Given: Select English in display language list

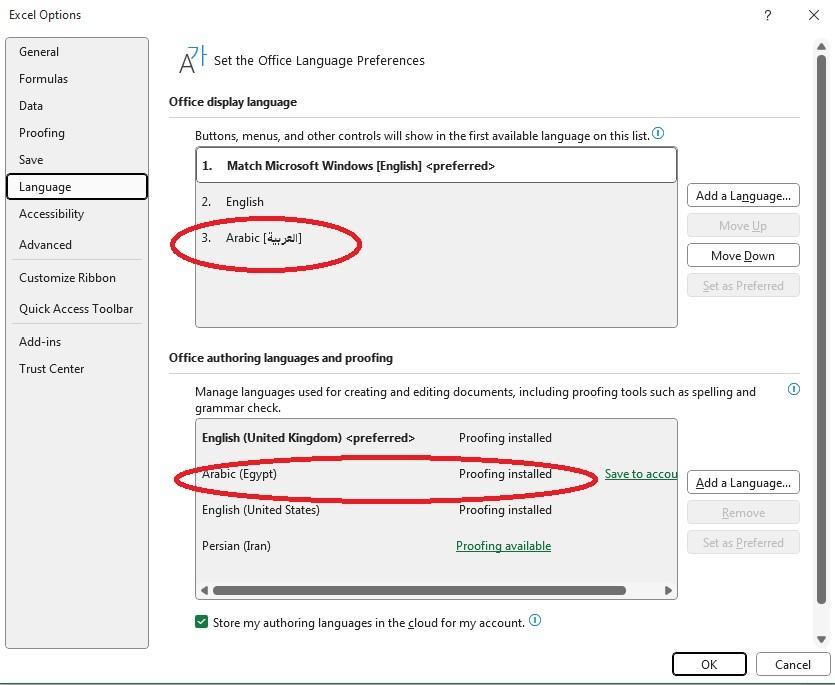Looking at the screenshot, I should 437,201.
